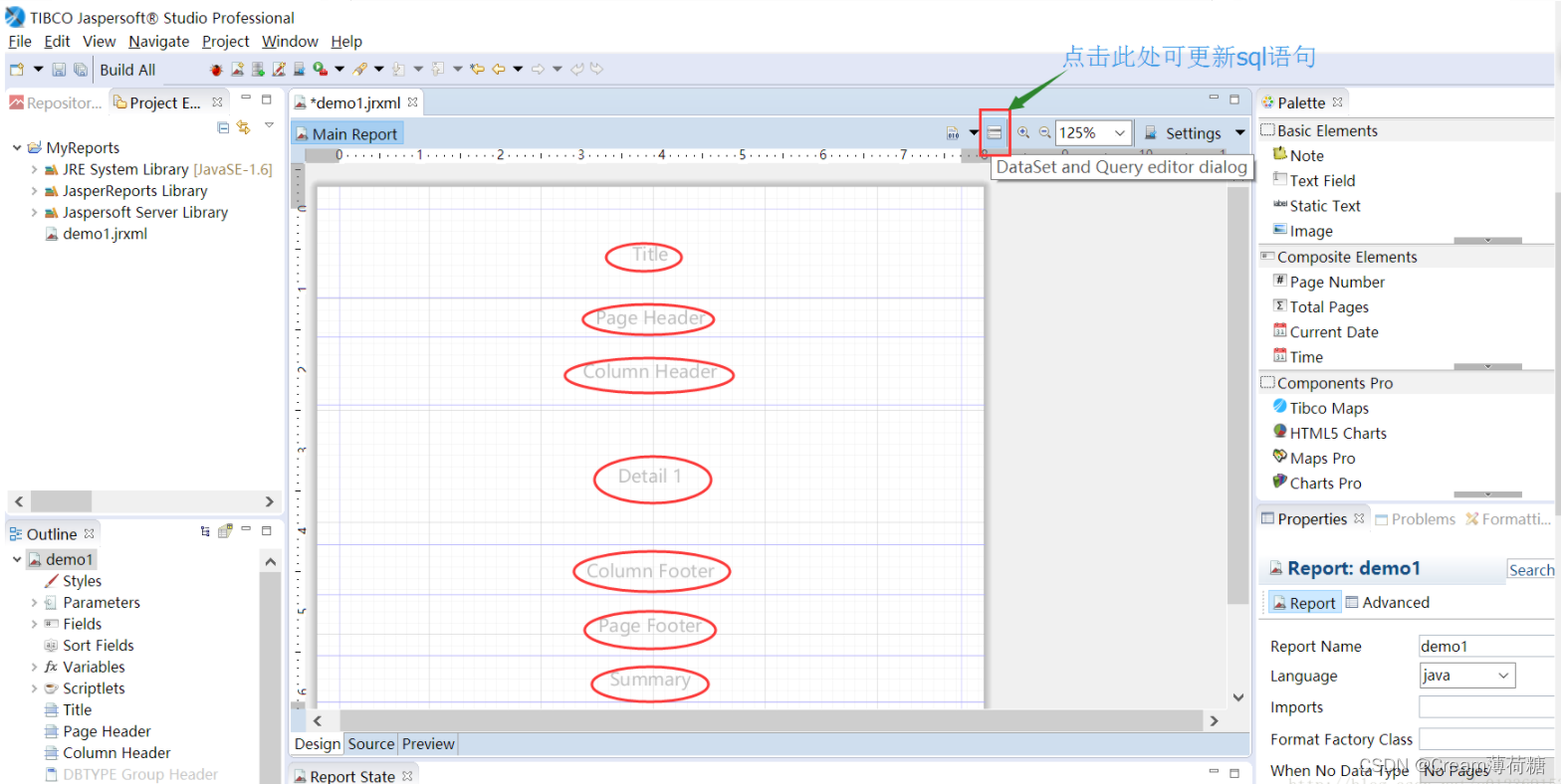Select Styles in the Outline

(x=73, y=582)
